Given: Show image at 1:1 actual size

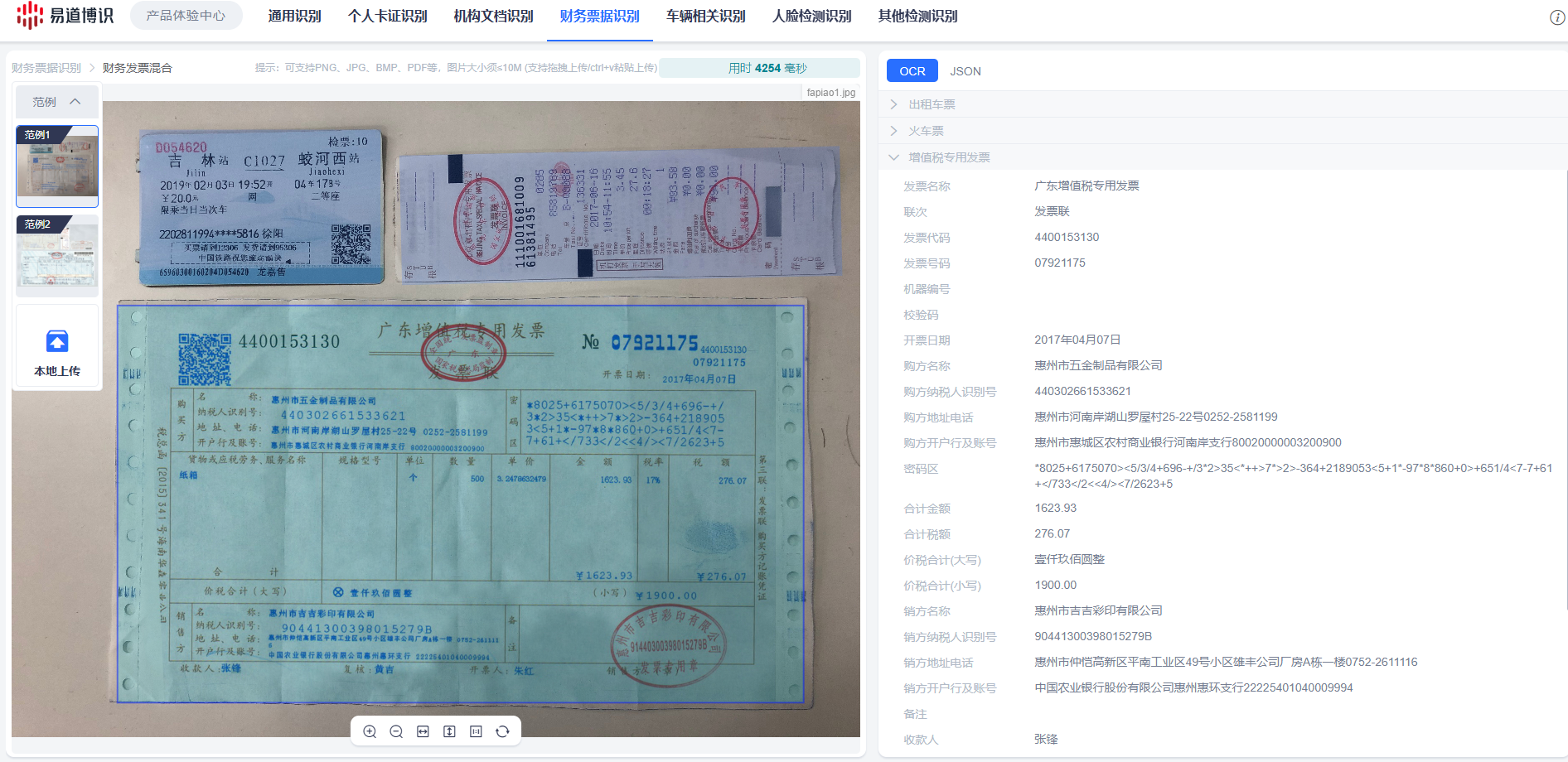Looking at the screenshot, I should (476, 731).
